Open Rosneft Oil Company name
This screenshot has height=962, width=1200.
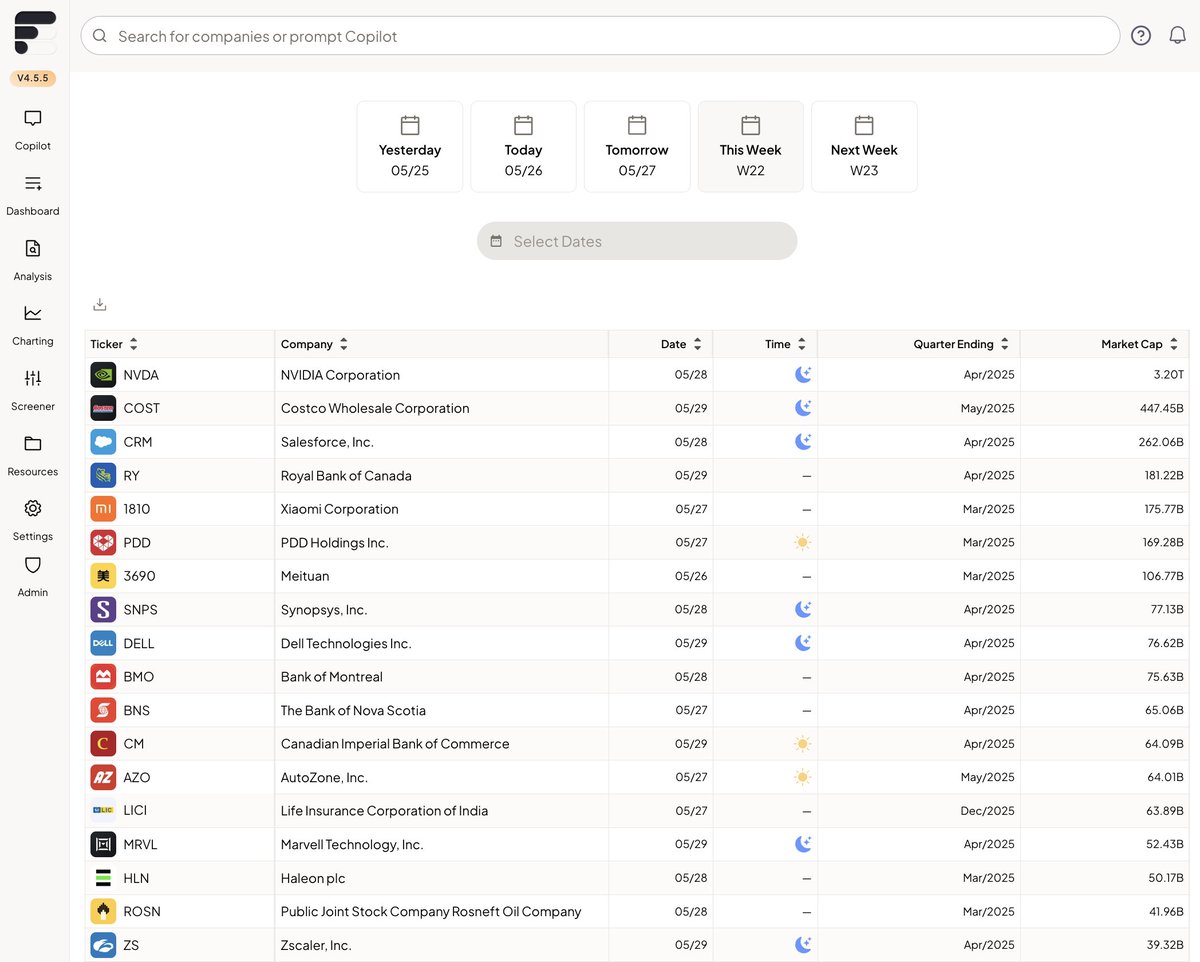(431, 911)
